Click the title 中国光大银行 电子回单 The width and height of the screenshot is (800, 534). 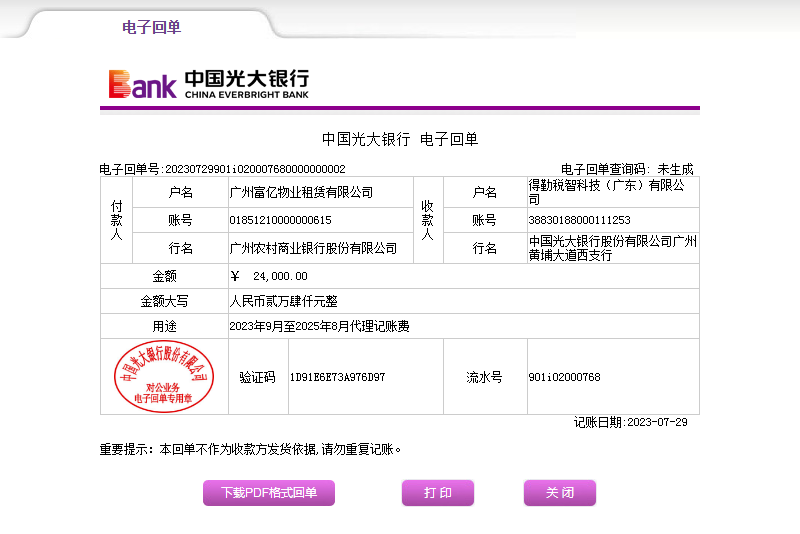point(399,139)
